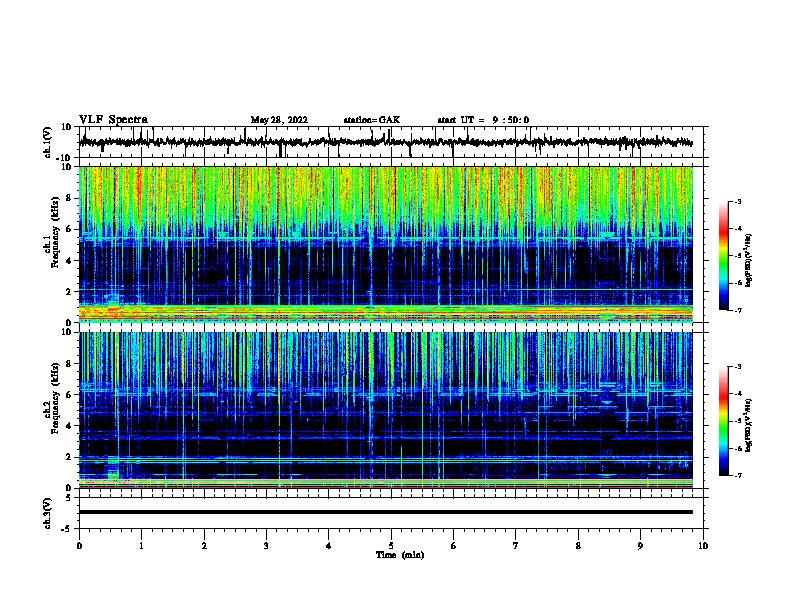Image resolution: width=792 pixels, height=612 pixels.
Task: Click the ch.3(V) axis label
Action: (x=48, y=513)
